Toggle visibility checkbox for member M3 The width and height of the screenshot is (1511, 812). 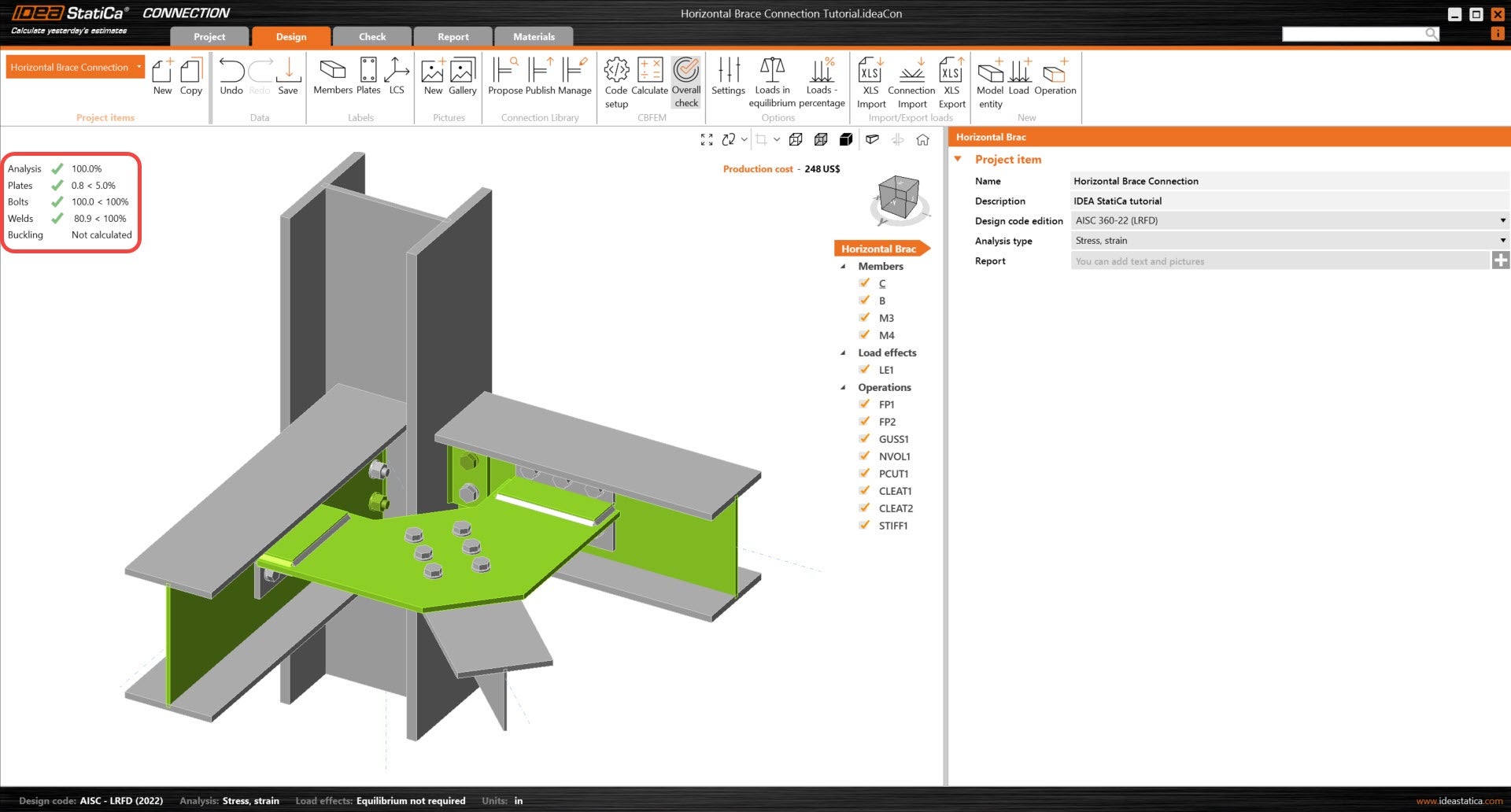[865, 318]
